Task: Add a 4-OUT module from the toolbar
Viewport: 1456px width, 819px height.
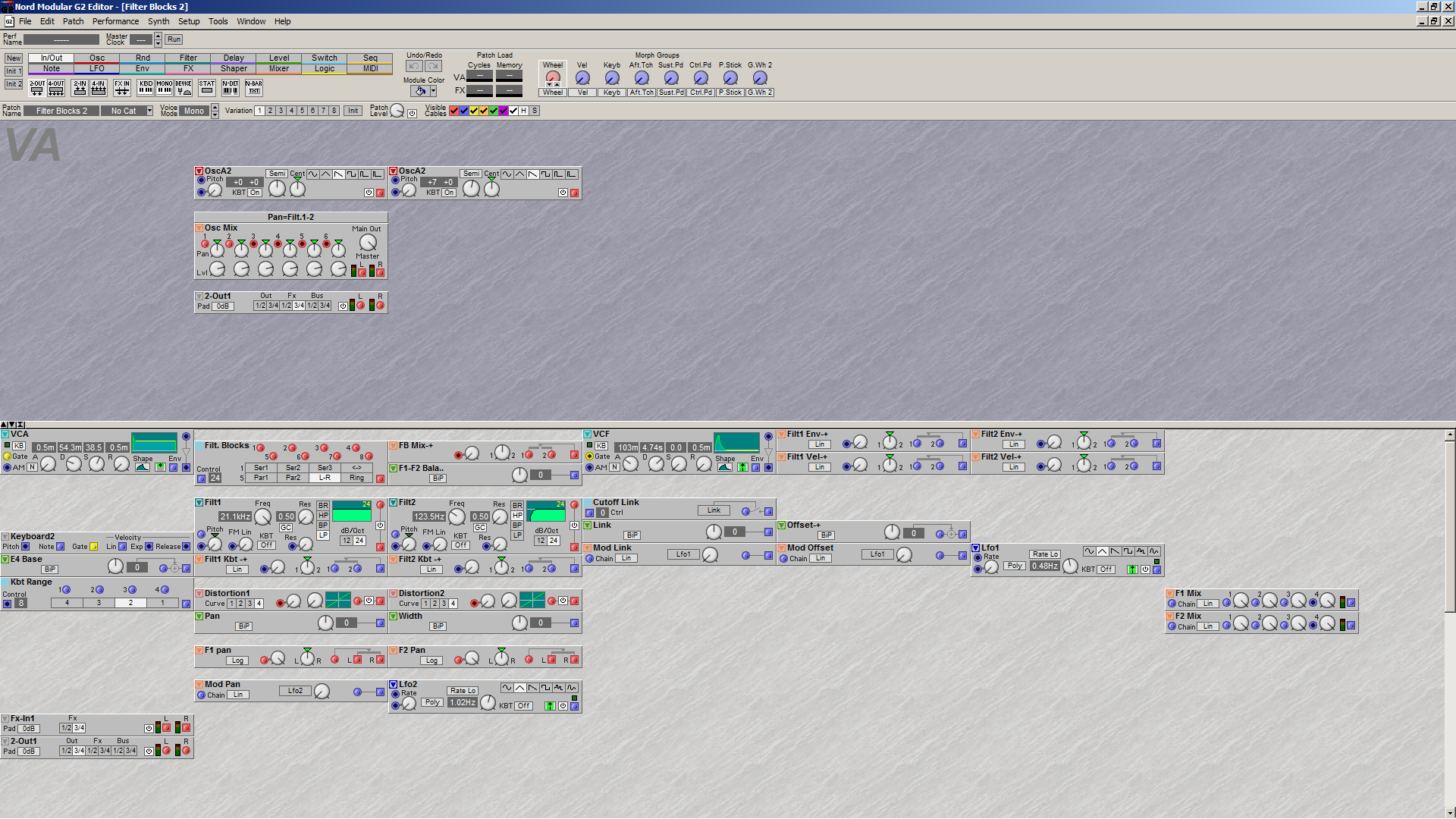Action: 56,88
